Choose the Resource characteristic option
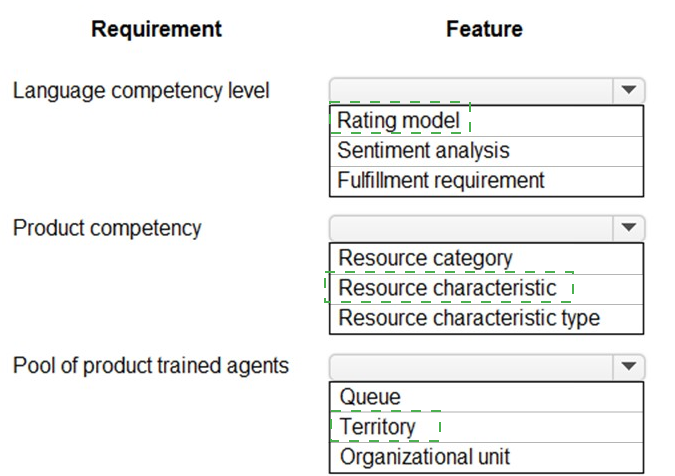This screenshot has width=675, height=476. pos(486,289)
